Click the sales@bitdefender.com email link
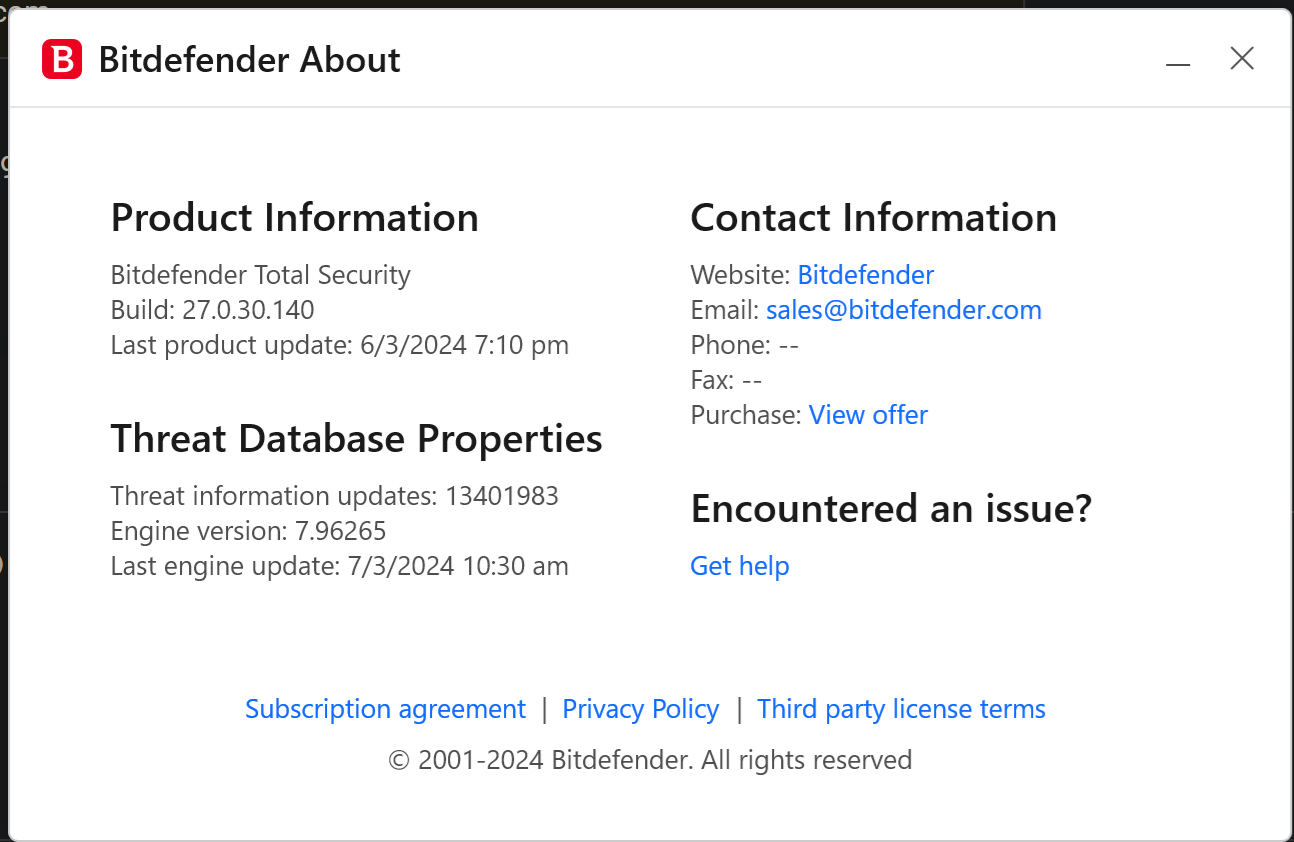This screenshot has width=1294, height=842. coord(903,310)
